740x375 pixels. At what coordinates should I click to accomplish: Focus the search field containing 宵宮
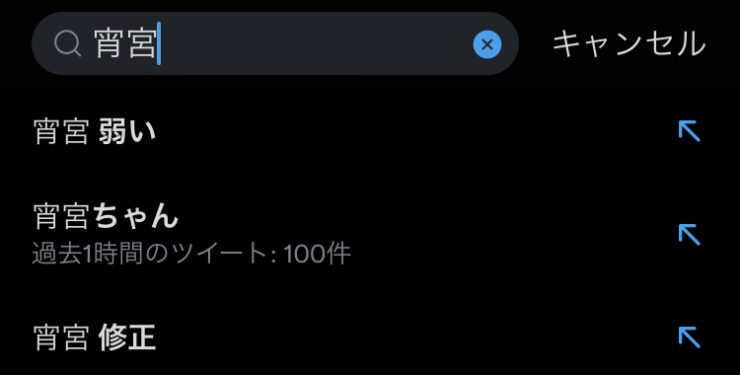pos(275,43)
